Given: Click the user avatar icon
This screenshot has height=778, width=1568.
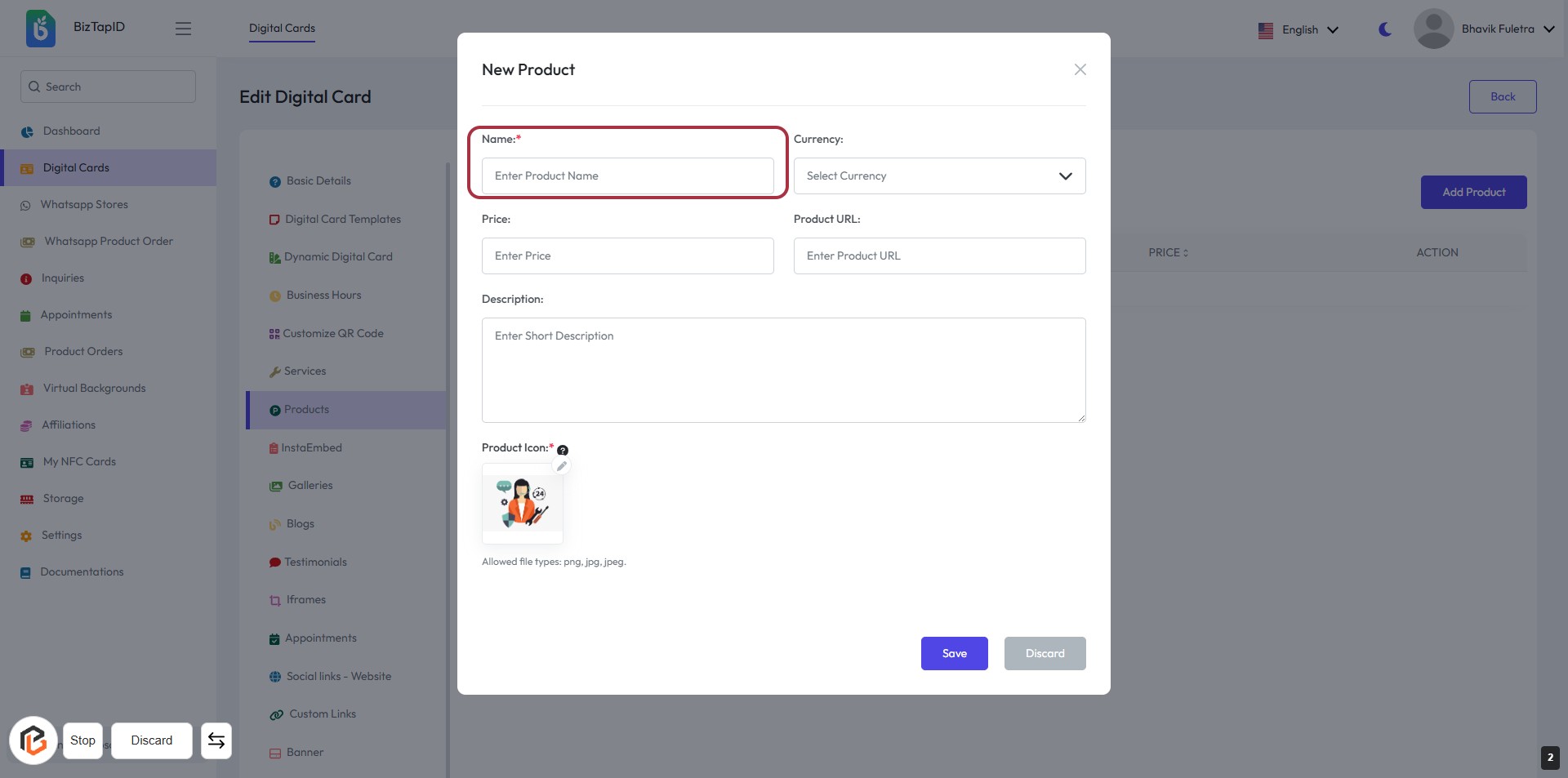Looking at the screenshot, I should tap(1433, 29).
